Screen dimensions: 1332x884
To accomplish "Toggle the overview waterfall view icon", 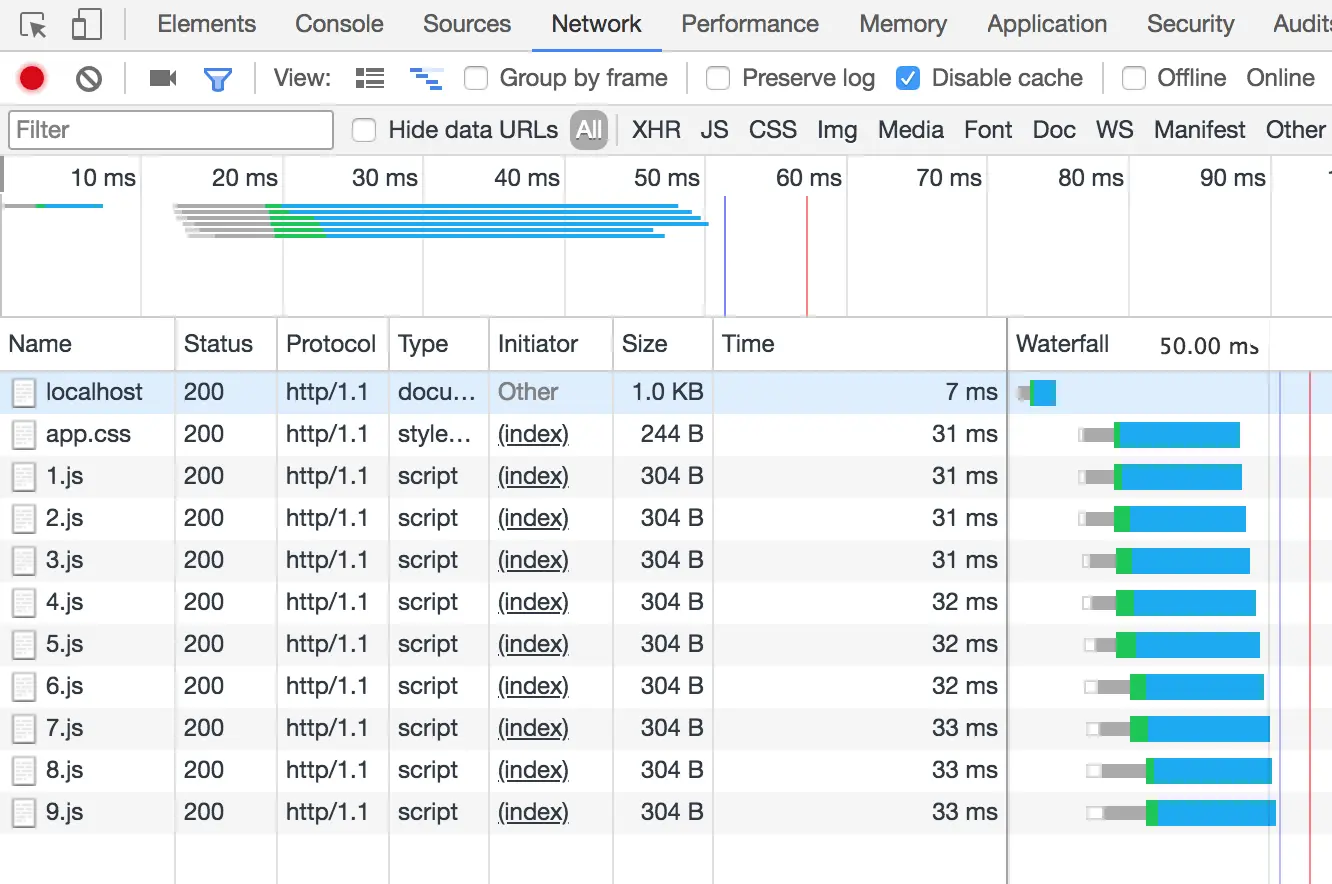I will (x=427, y=78).
